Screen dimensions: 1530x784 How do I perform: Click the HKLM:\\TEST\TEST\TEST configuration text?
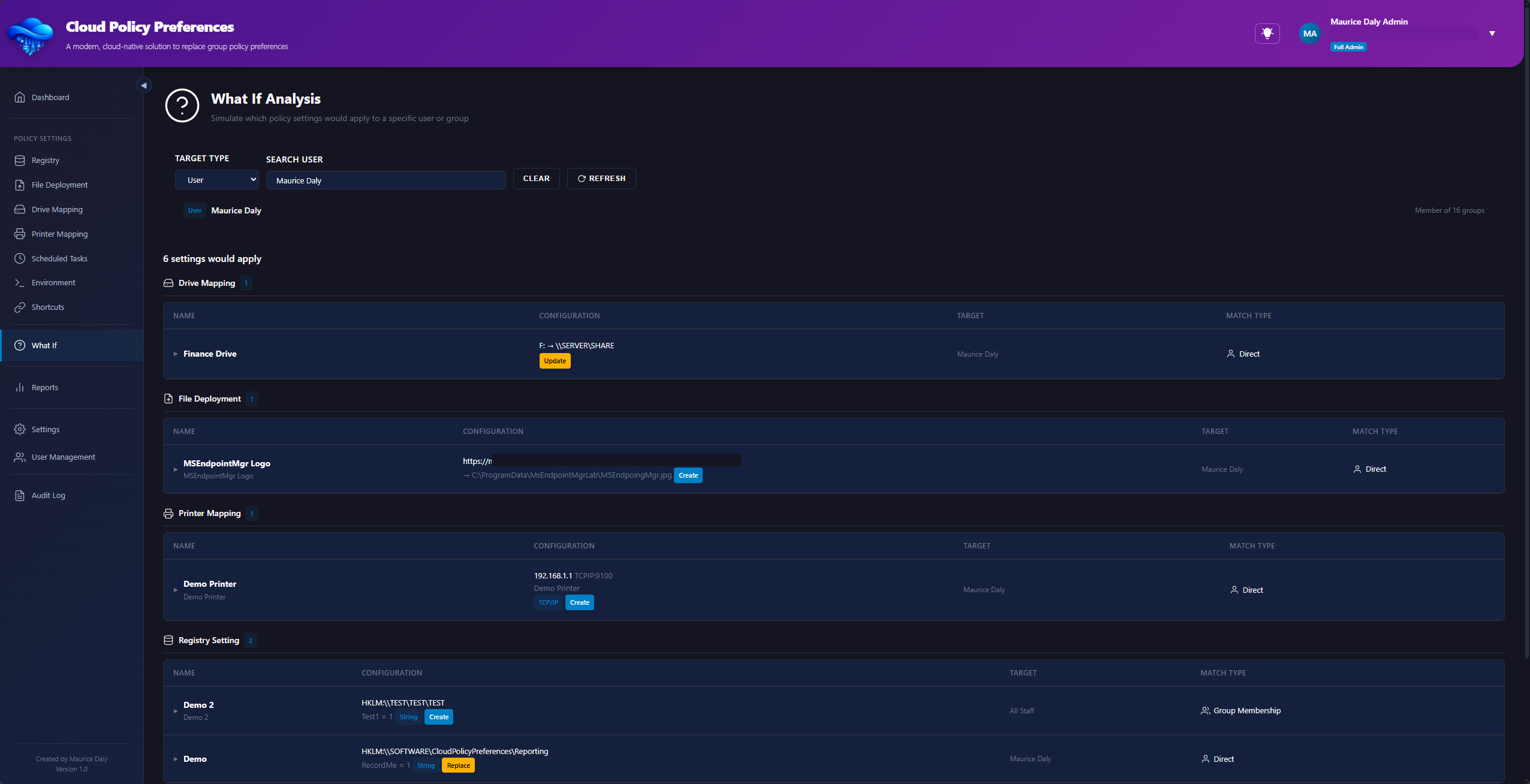[403, 702]
